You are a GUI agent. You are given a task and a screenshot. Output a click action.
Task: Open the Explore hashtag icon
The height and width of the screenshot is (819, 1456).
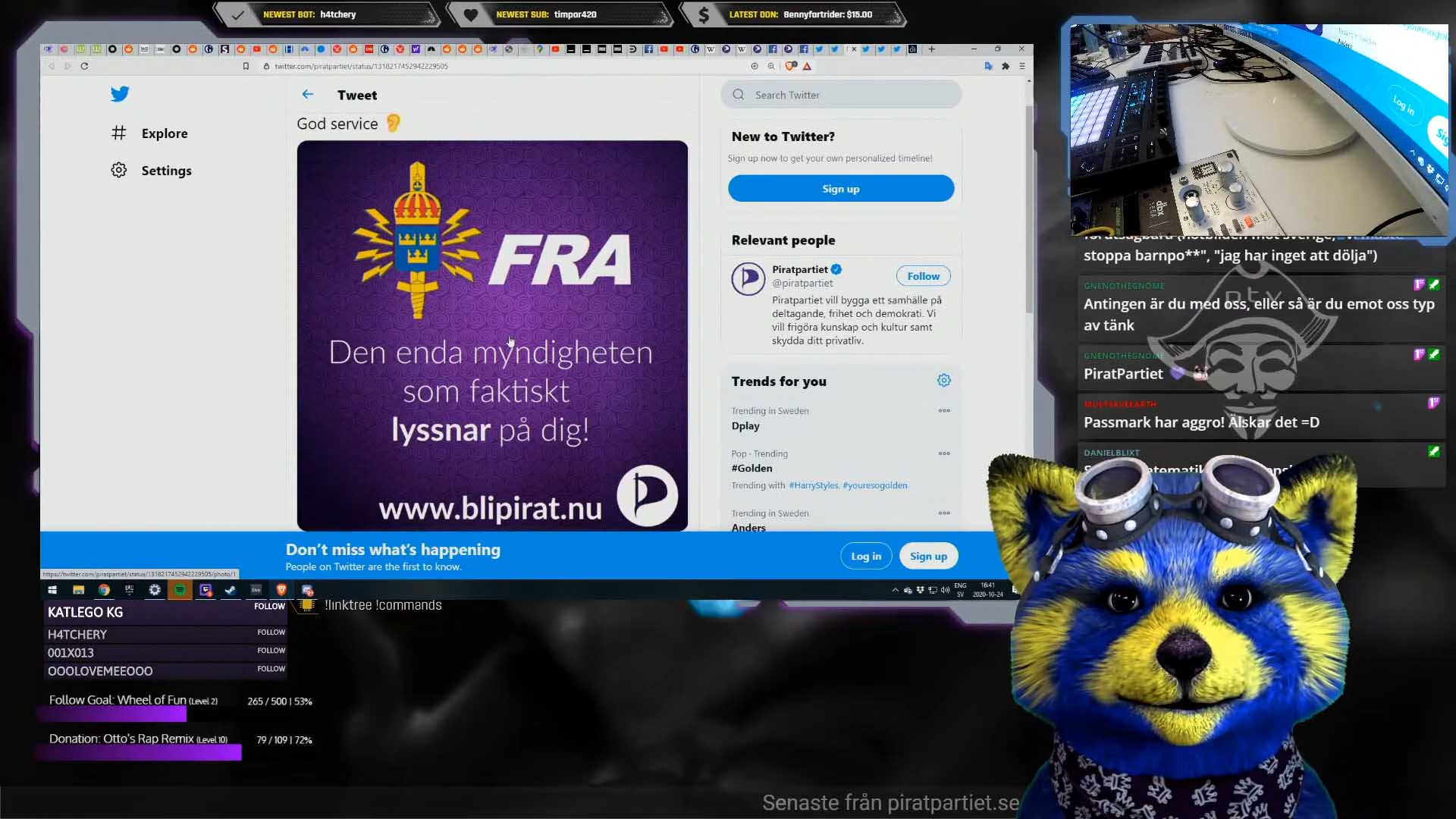click(119, 133)
